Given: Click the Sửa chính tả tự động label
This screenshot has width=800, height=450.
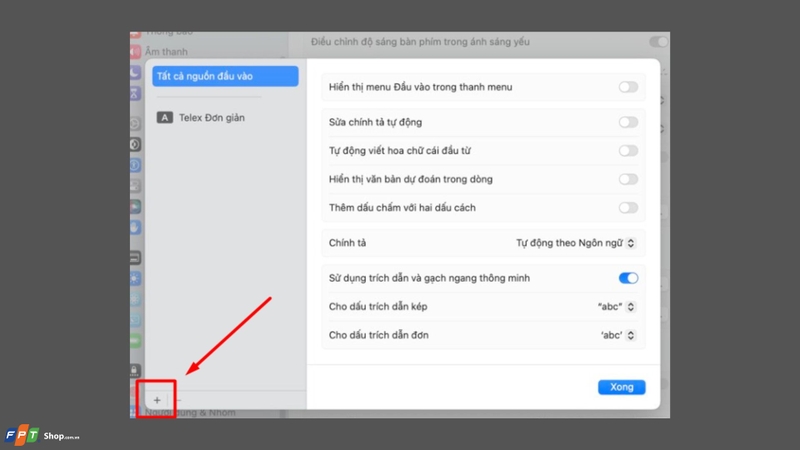Looking at the screenshot, I should pos(375,122).
